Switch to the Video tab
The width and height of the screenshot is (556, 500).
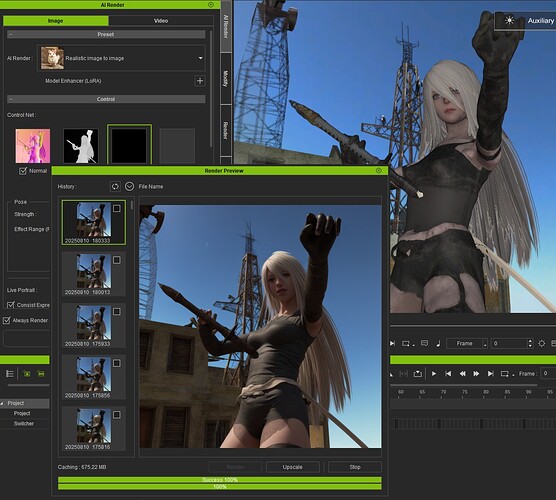click(x=161, y=21)
